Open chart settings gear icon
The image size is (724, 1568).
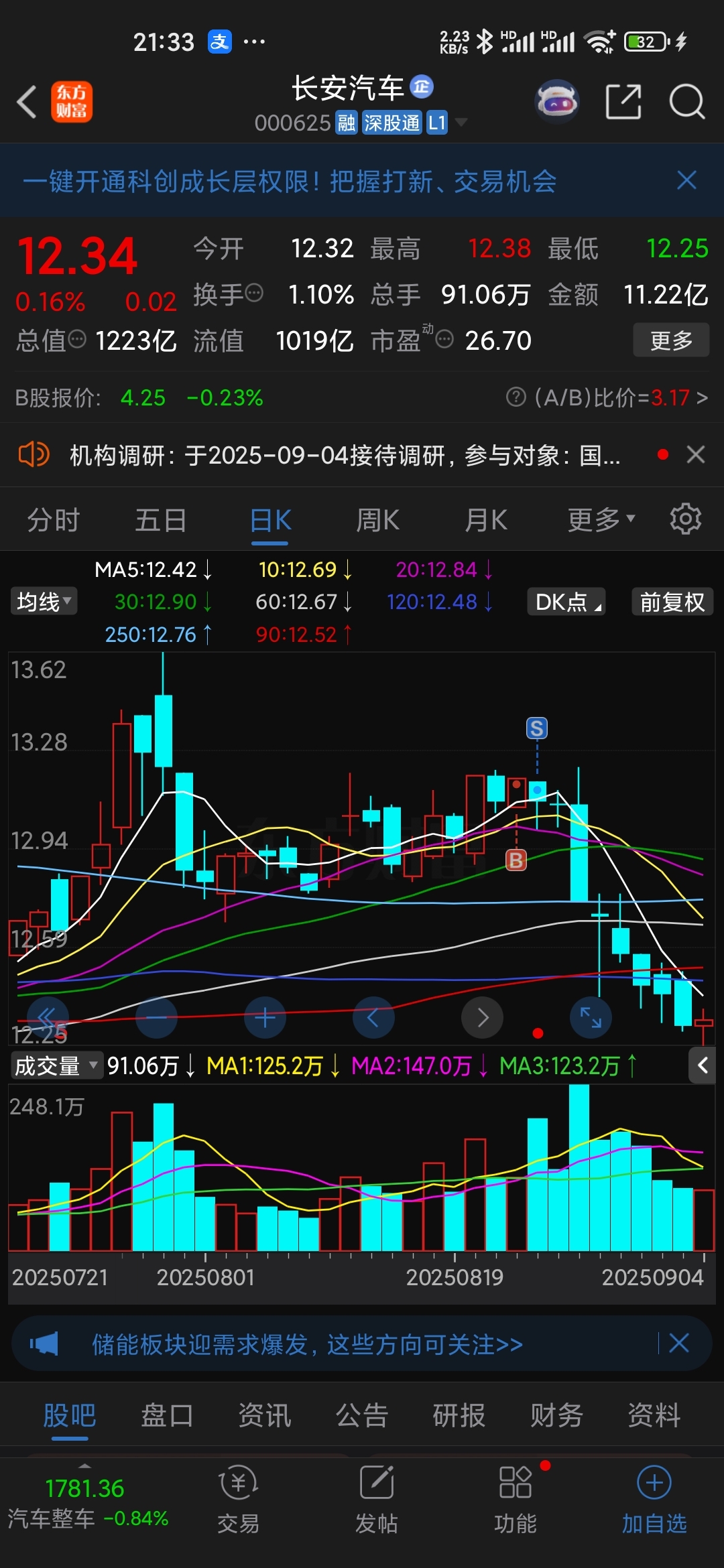pos(685,519)
